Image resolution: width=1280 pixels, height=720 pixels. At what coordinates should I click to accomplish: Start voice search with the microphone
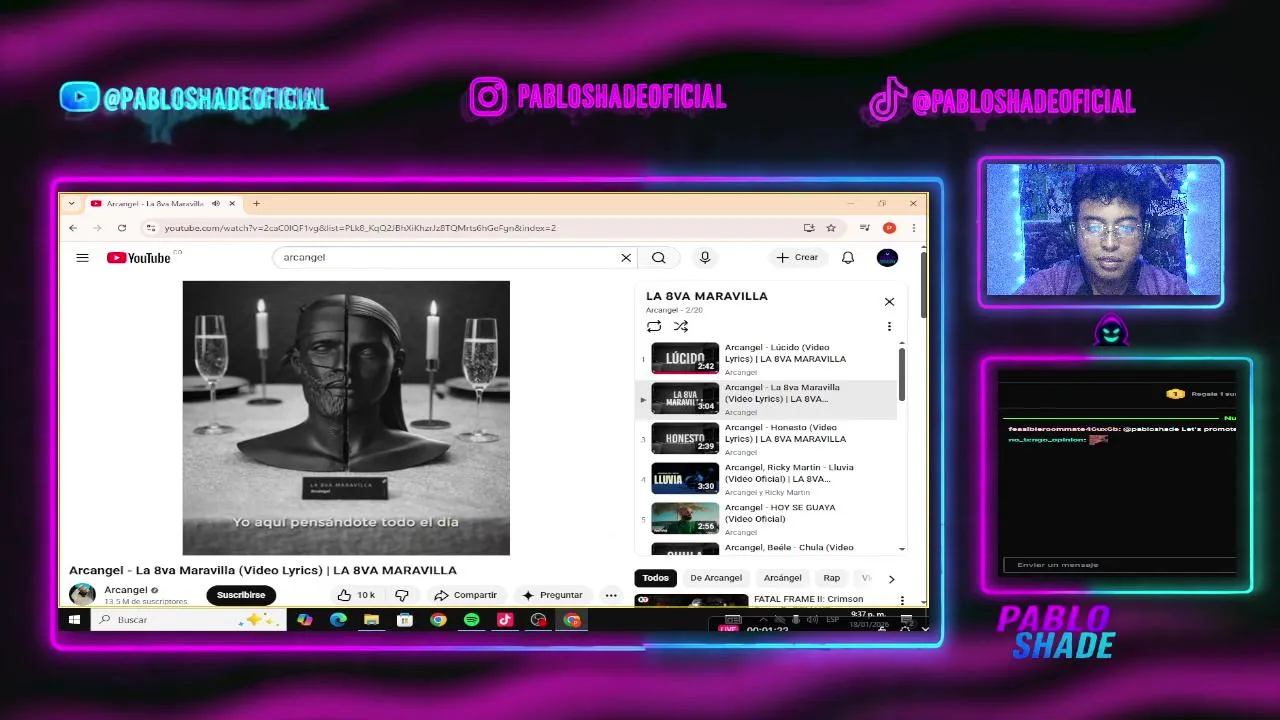pyautogui.click(x=705, y=258)
